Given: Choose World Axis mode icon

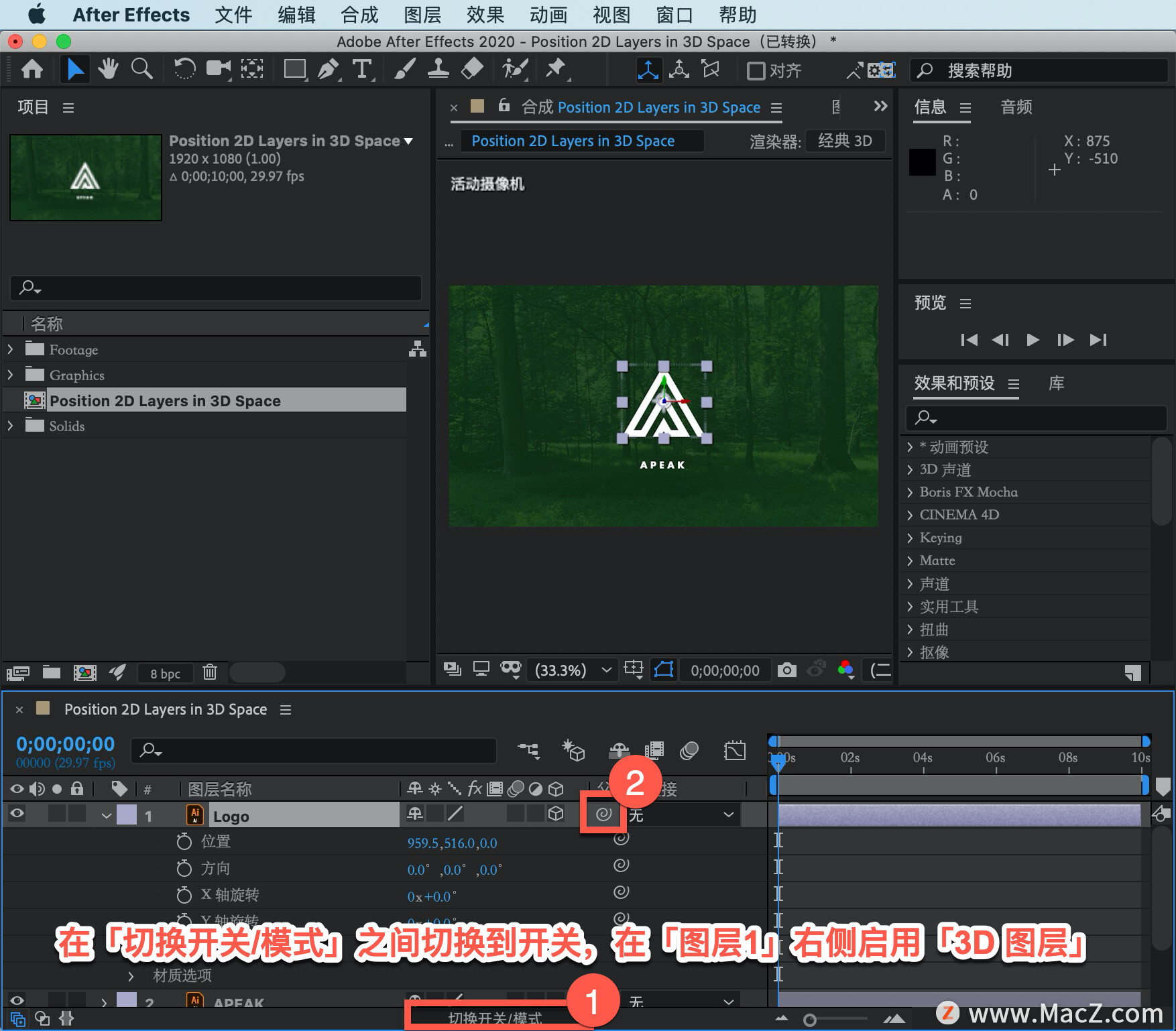Looking at the screenshot, I should pos(679,69).
